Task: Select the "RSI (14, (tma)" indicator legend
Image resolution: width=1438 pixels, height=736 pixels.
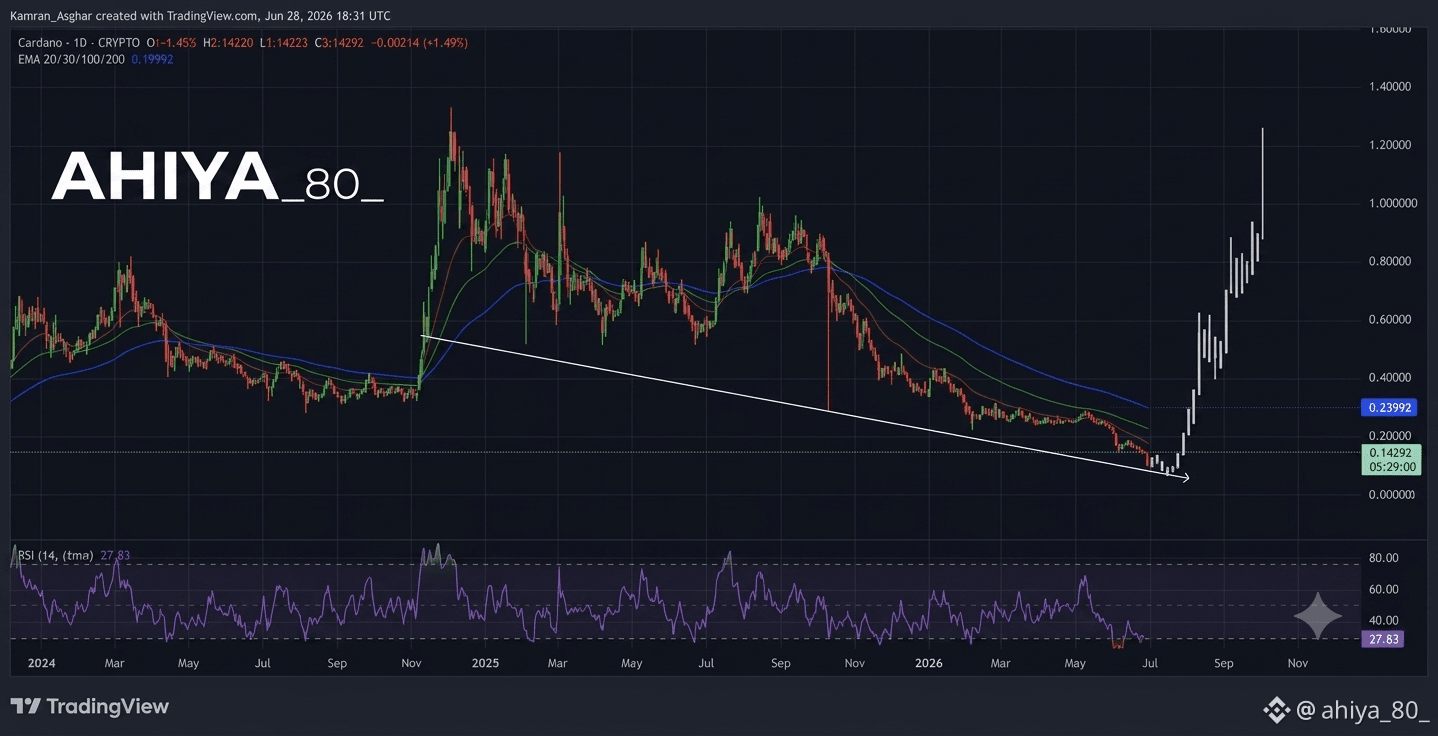Action: (56, 555)
